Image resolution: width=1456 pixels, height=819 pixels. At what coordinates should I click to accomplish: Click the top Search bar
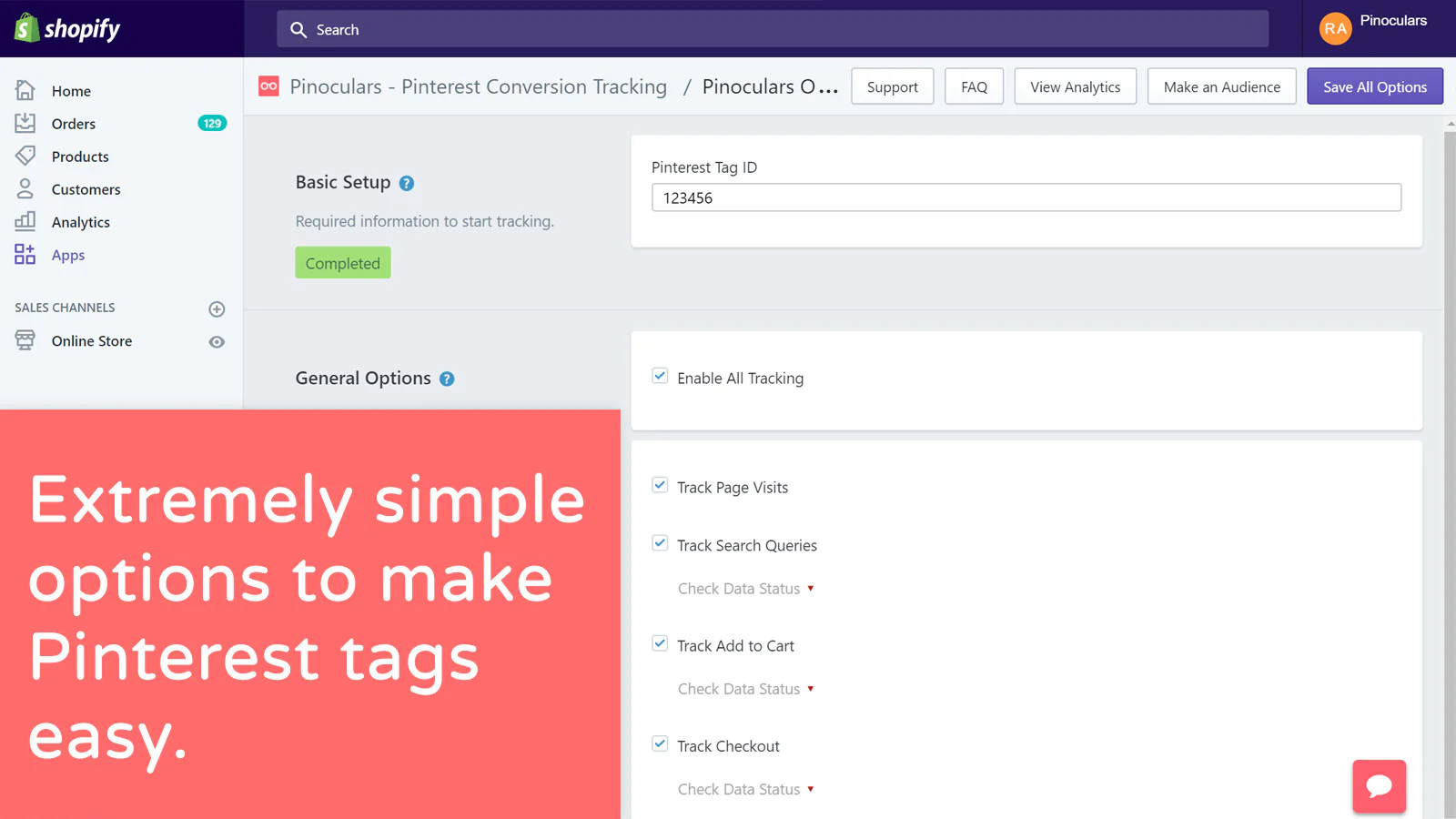click(773, 29)
